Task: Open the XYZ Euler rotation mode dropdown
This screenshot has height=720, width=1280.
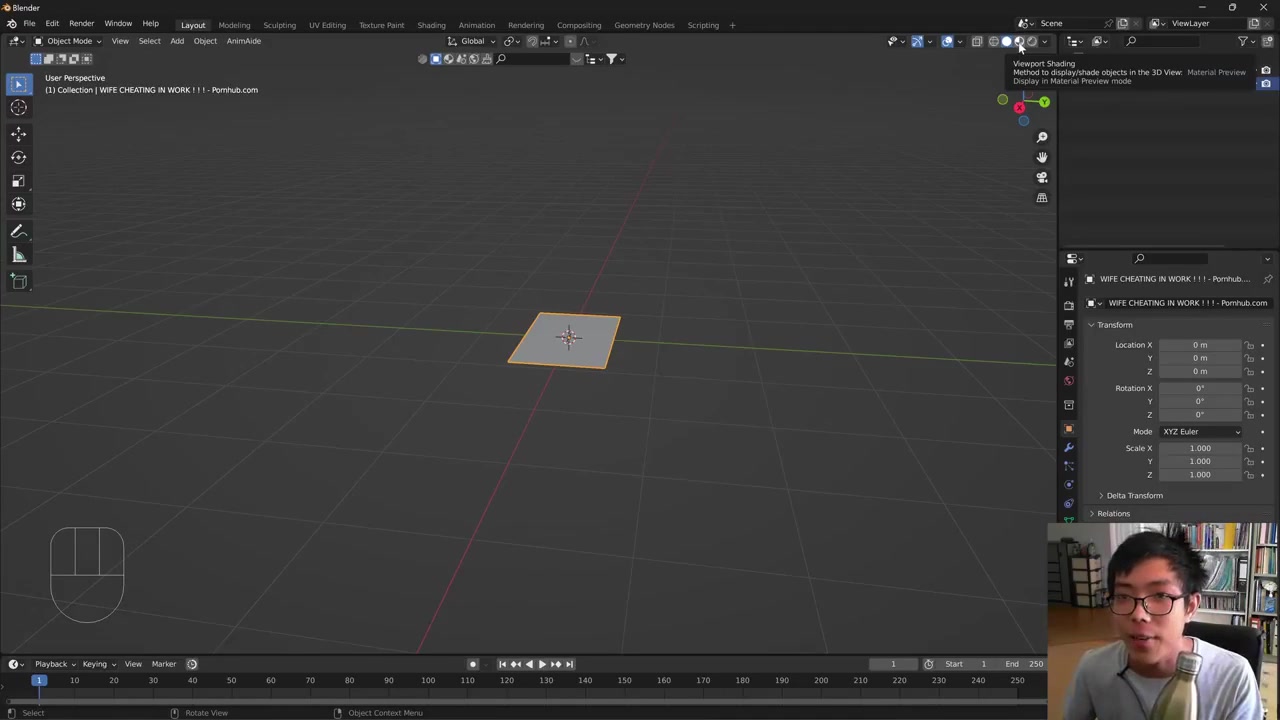Action: [x=1200, y=432]
